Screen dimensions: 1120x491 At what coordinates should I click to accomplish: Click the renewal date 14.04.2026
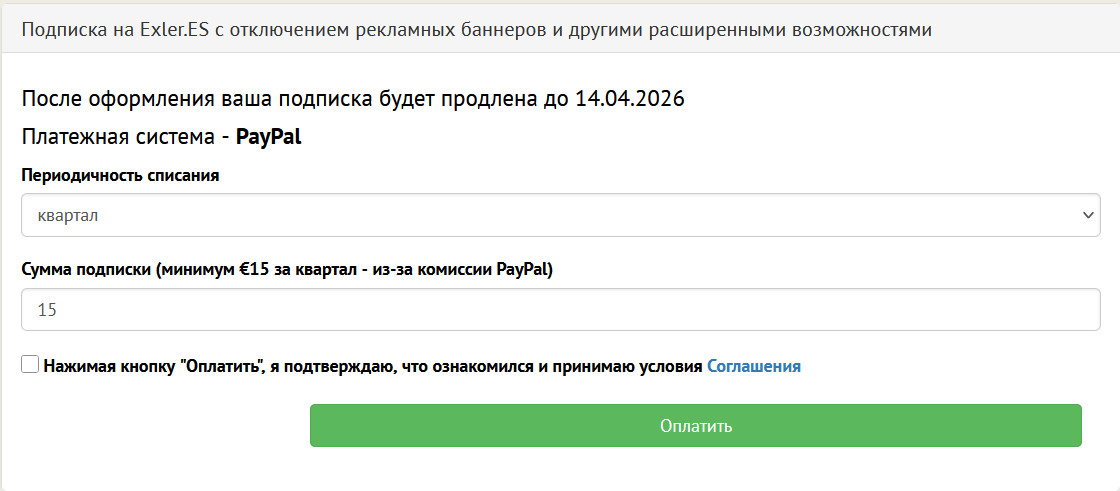(x=629, y=100)
